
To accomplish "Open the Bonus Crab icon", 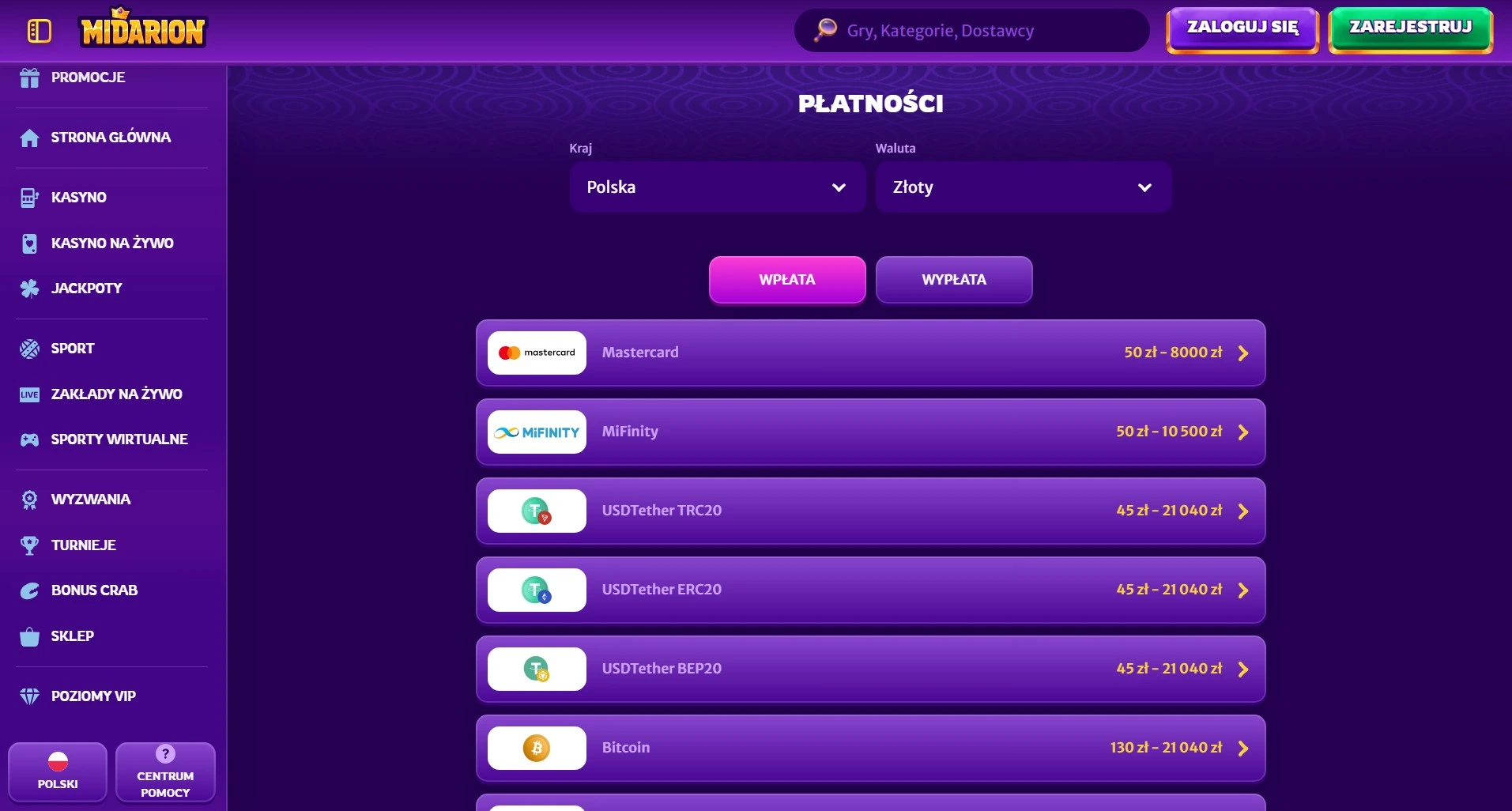I will click(x=29, y=590).
